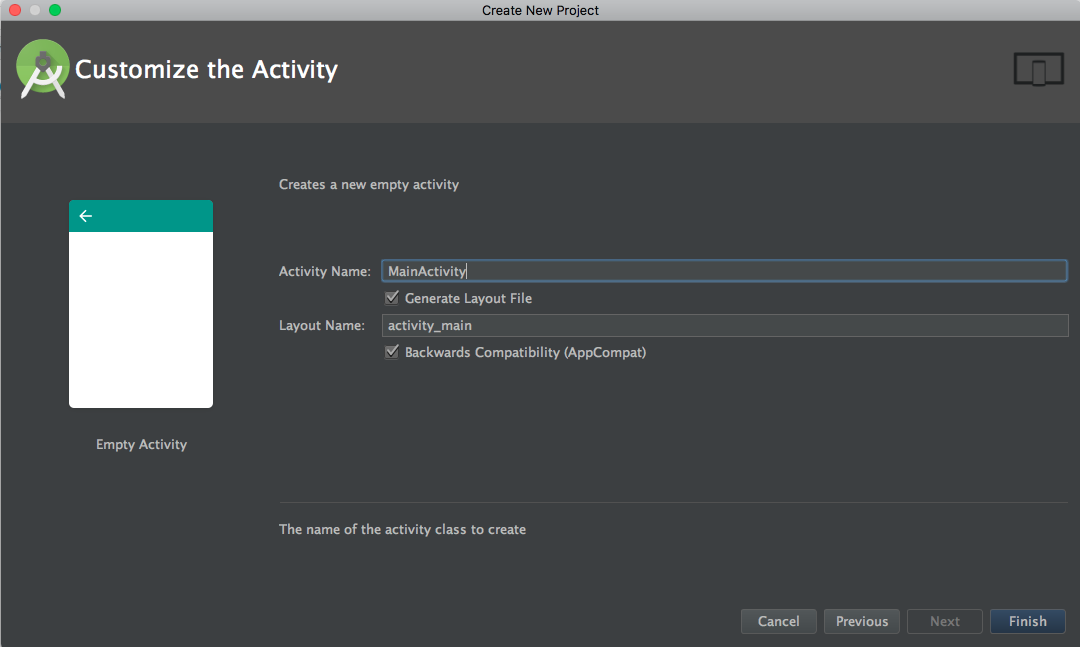Click the phone and tablet form factor icon
Screen dimensions: 1080x647
(x=1039, y=70)
